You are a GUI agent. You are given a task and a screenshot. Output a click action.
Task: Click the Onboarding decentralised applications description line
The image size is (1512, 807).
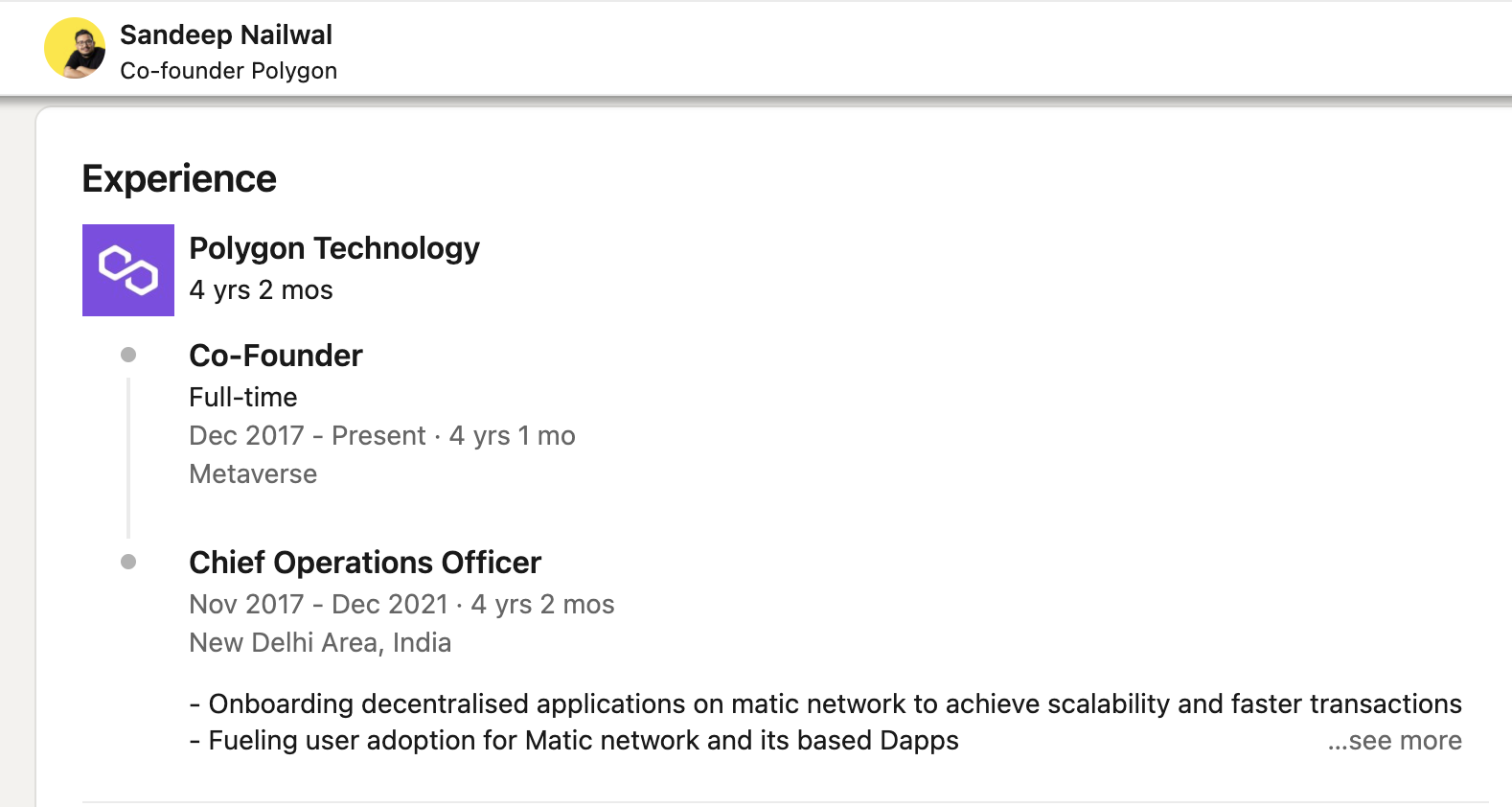tap(826, 704)
